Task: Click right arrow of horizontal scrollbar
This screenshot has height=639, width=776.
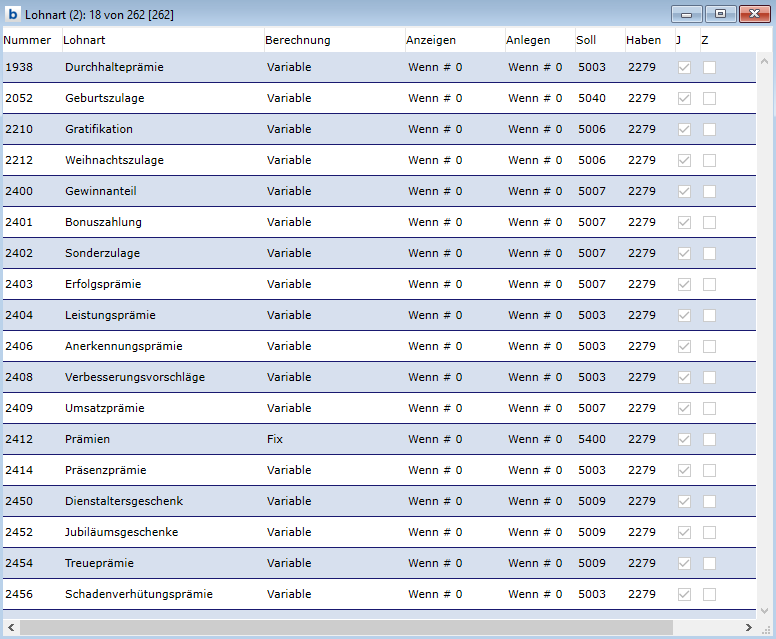Action: point(765,628)
